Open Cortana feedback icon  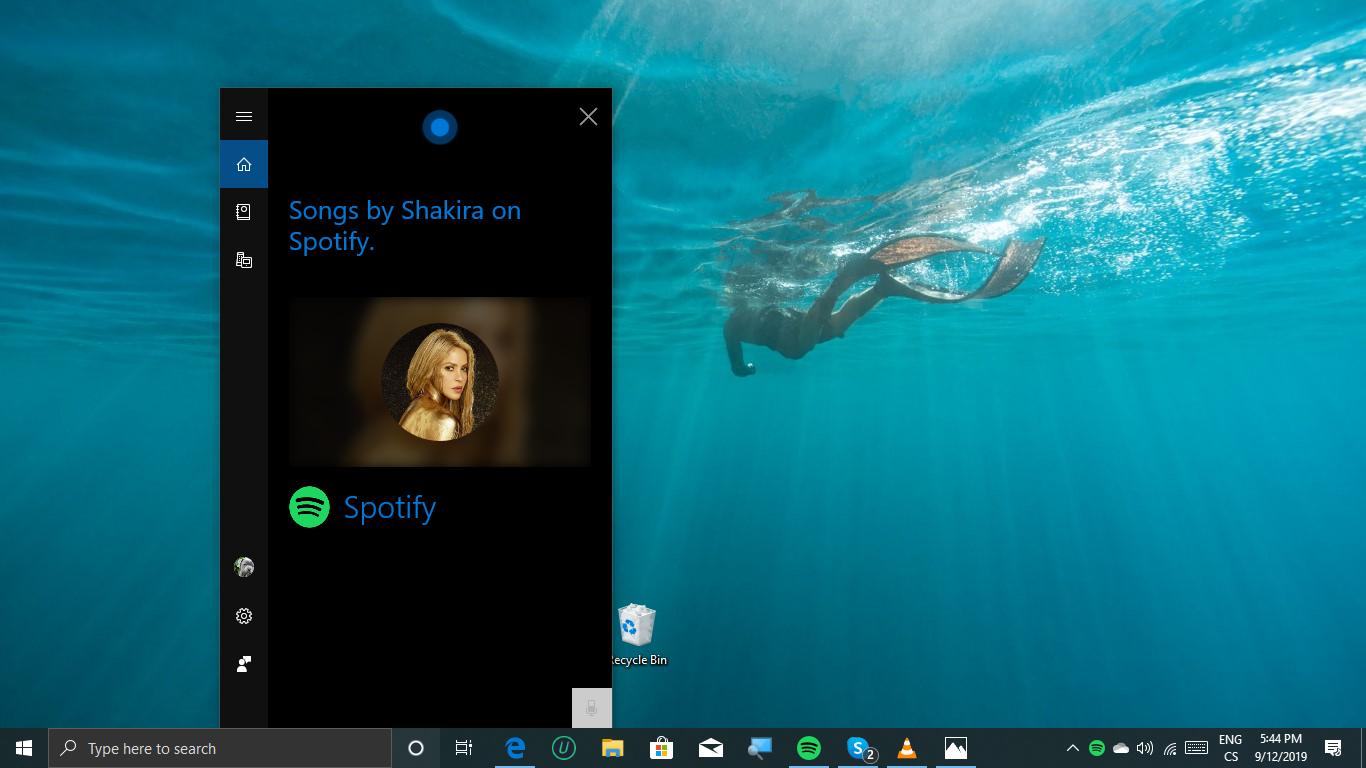[244, 664]
